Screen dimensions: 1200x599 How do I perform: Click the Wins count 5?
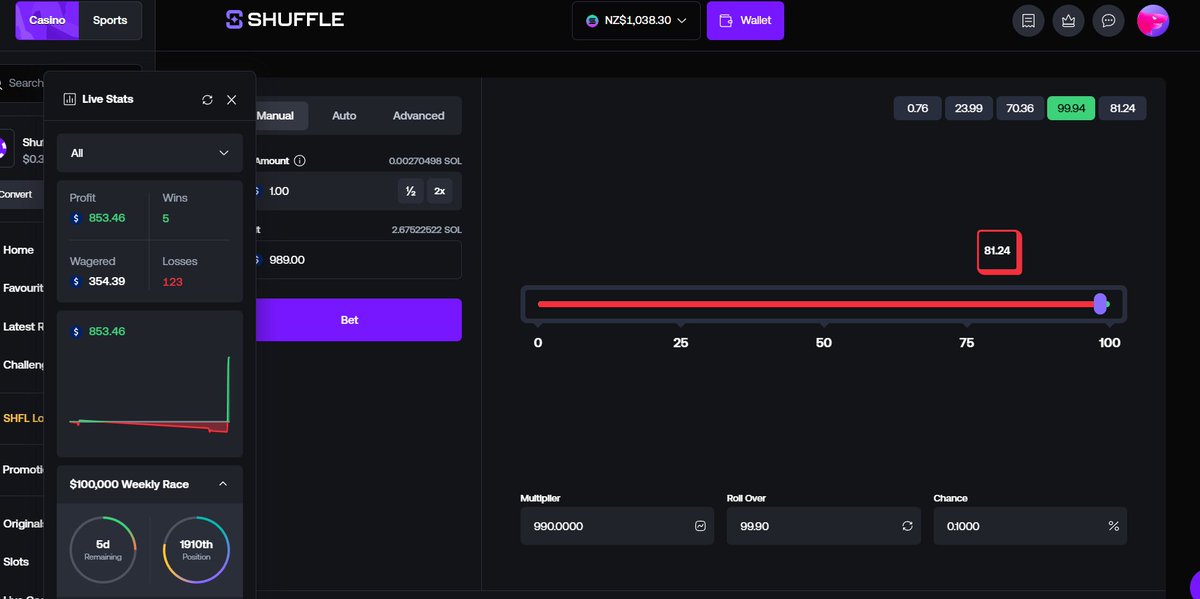(166, 218)
